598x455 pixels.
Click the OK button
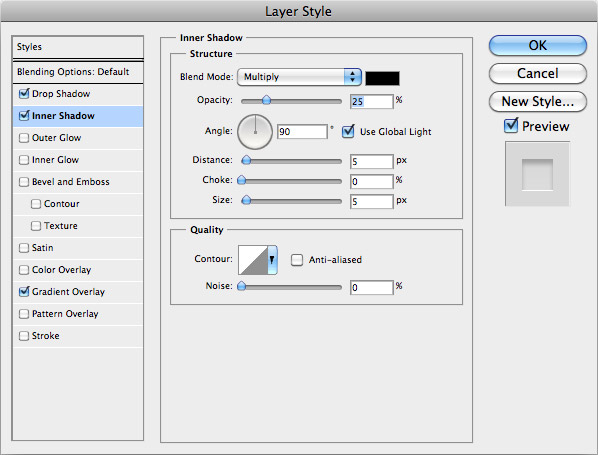[537, 45]
